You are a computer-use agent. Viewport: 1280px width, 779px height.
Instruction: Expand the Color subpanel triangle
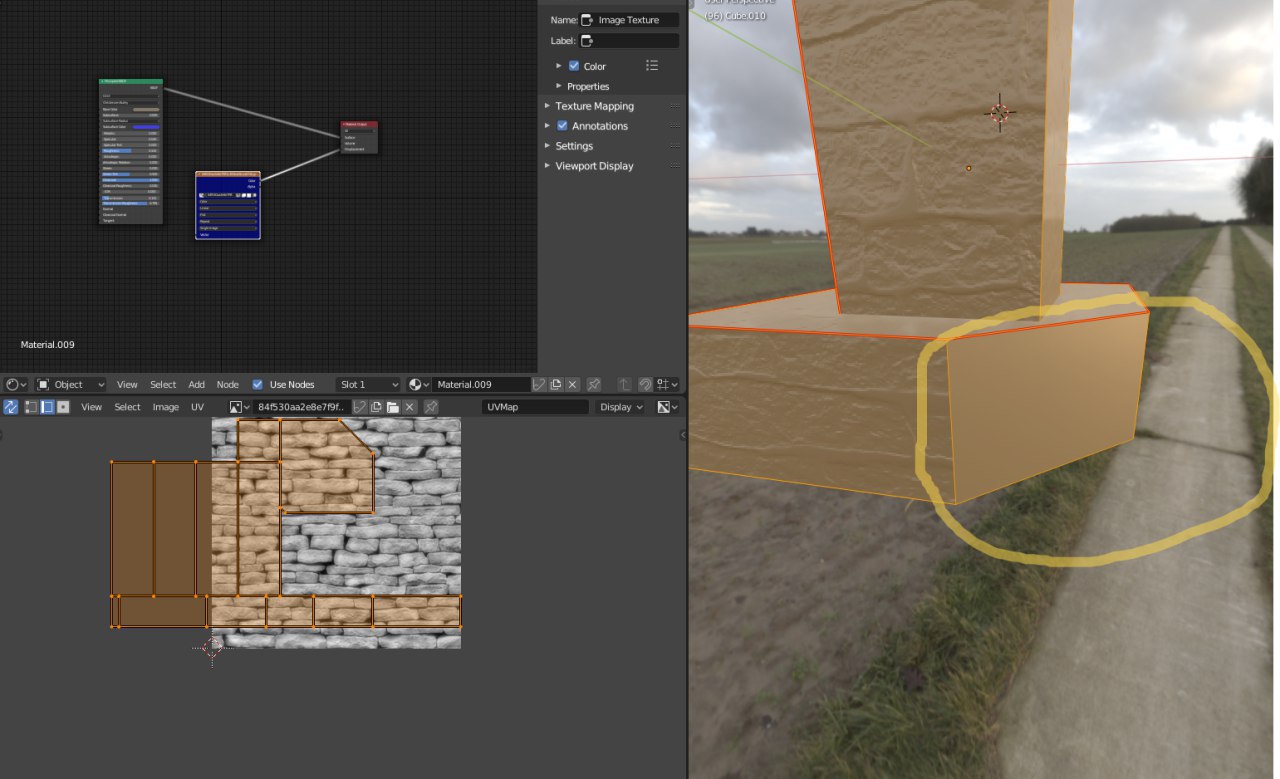(x=559, y=66)
